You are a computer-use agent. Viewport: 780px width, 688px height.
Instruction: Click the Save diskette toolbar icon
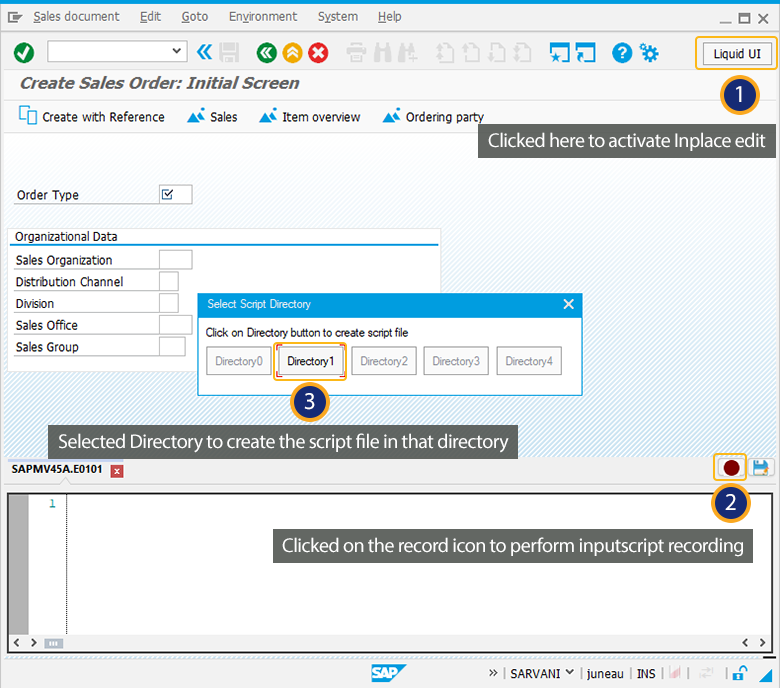tap(229, 52)
